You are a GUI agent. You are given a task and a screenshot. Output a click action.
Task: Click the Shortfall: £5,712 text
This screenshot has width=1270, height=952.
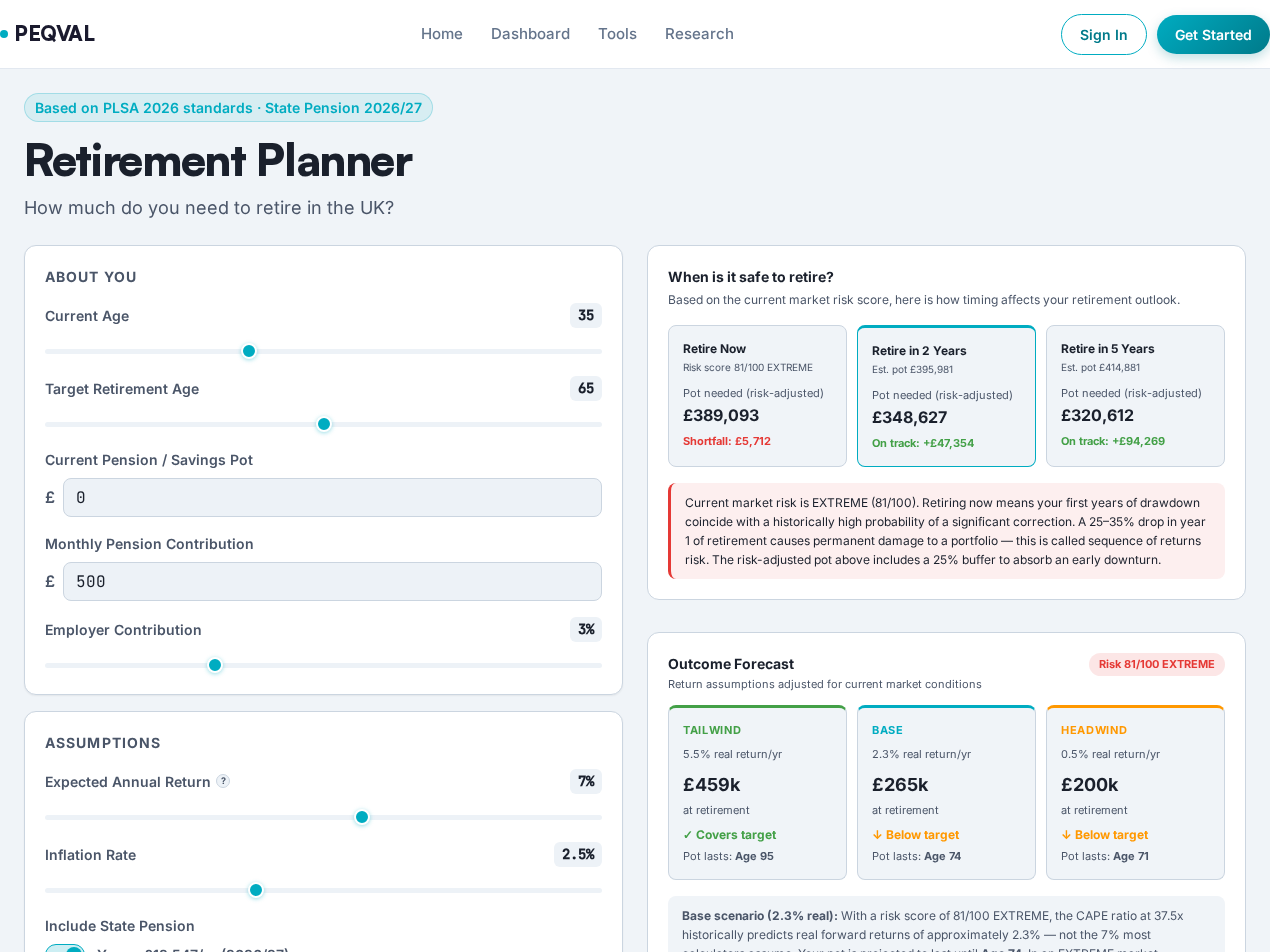[x=727, y=441]
